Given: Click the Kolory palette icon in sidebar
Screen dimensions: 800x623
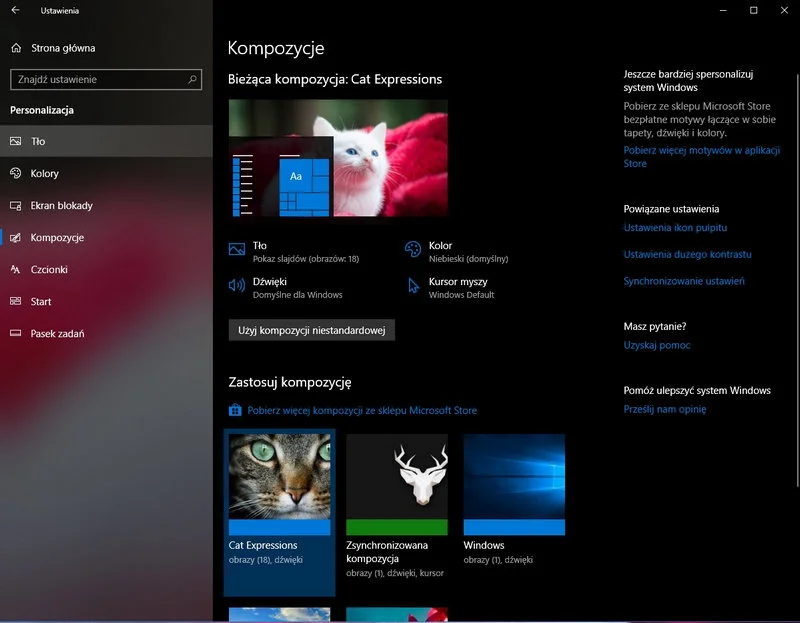Looking at the screenshot, I should [16, 174].
